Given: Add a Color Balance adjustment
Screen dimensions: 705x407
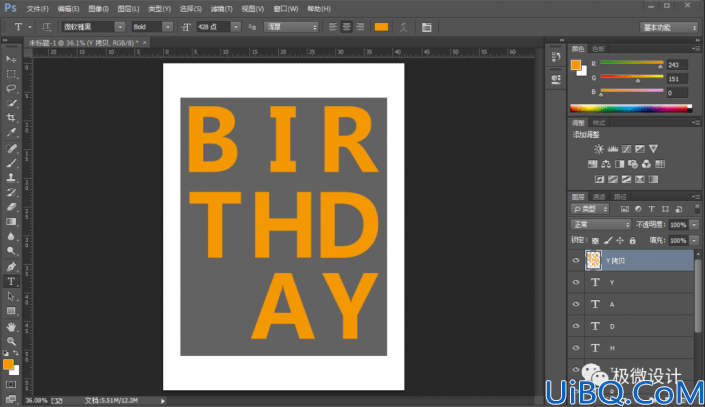Looking at the screenshot, I should point(606,164).
